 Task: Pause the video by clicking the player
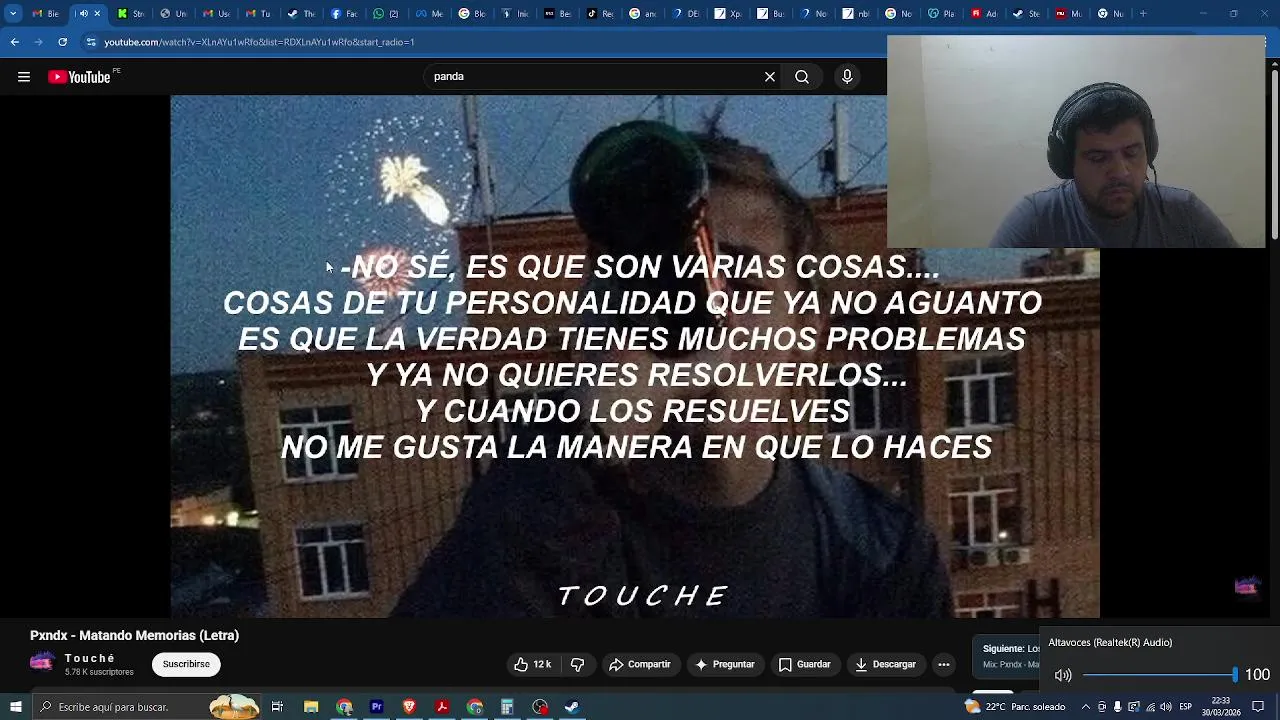point(635,356)
